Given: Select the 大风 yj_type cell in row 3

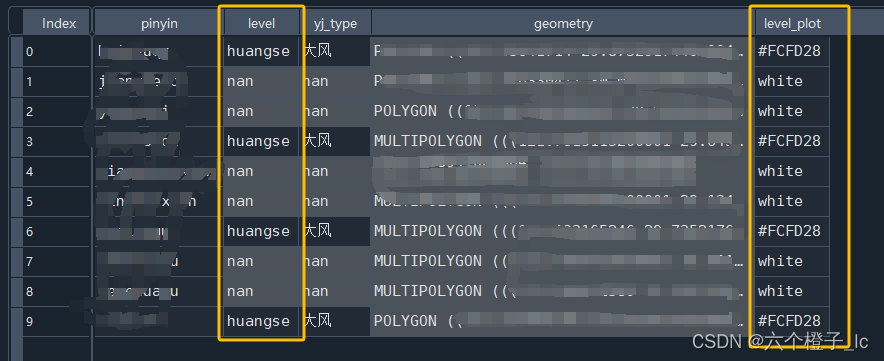Looking at the screenshot, I should tap(335, 142).
